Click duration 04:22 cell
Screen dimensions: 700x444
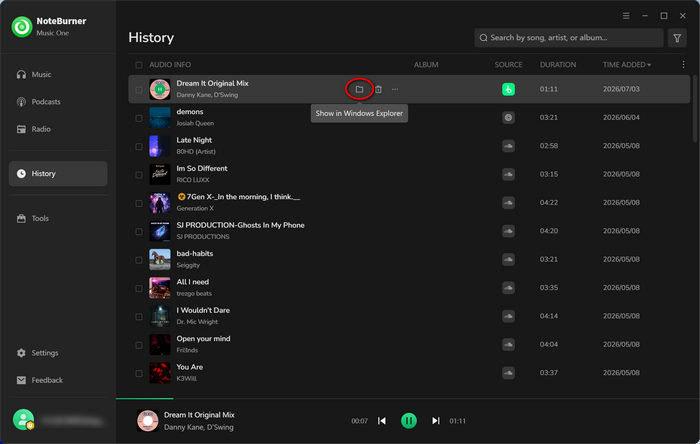pos(548,203)
